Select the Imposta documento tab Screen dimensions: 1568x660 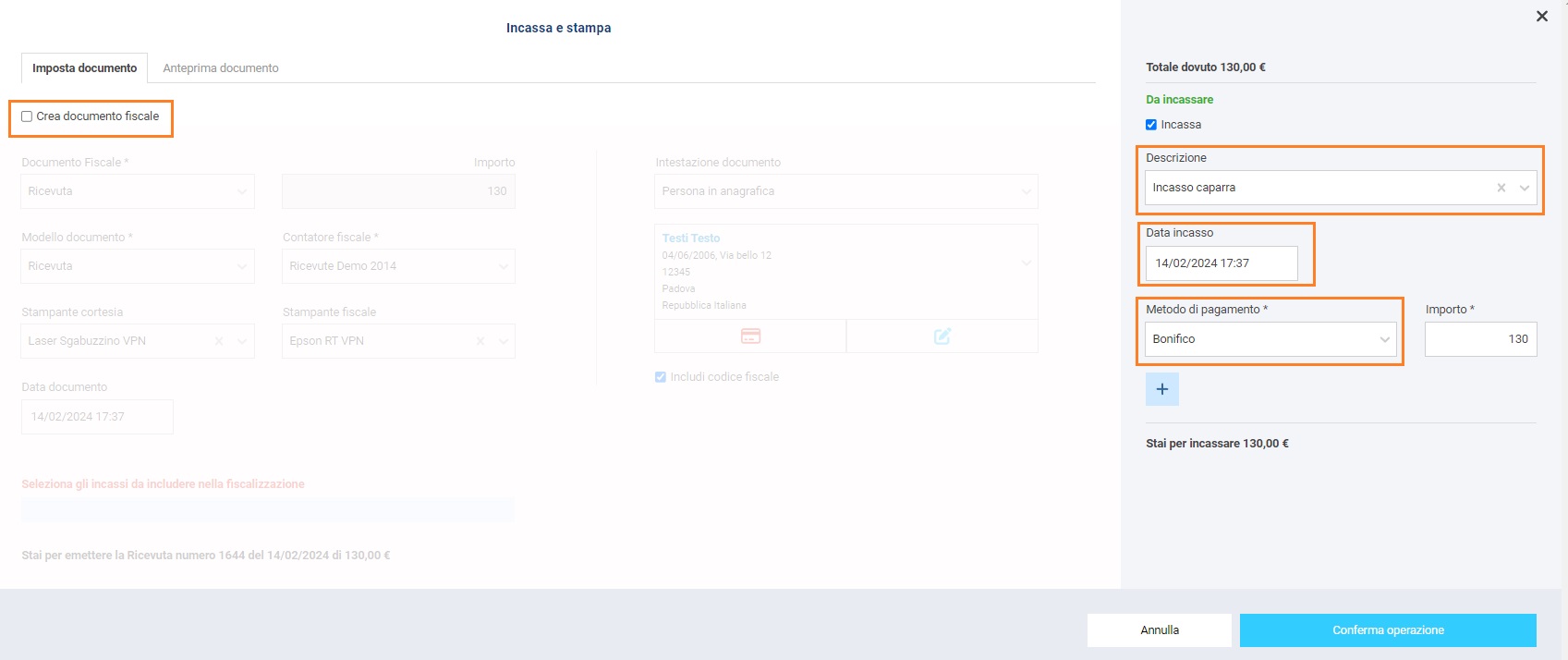click(x=84, y=68)
